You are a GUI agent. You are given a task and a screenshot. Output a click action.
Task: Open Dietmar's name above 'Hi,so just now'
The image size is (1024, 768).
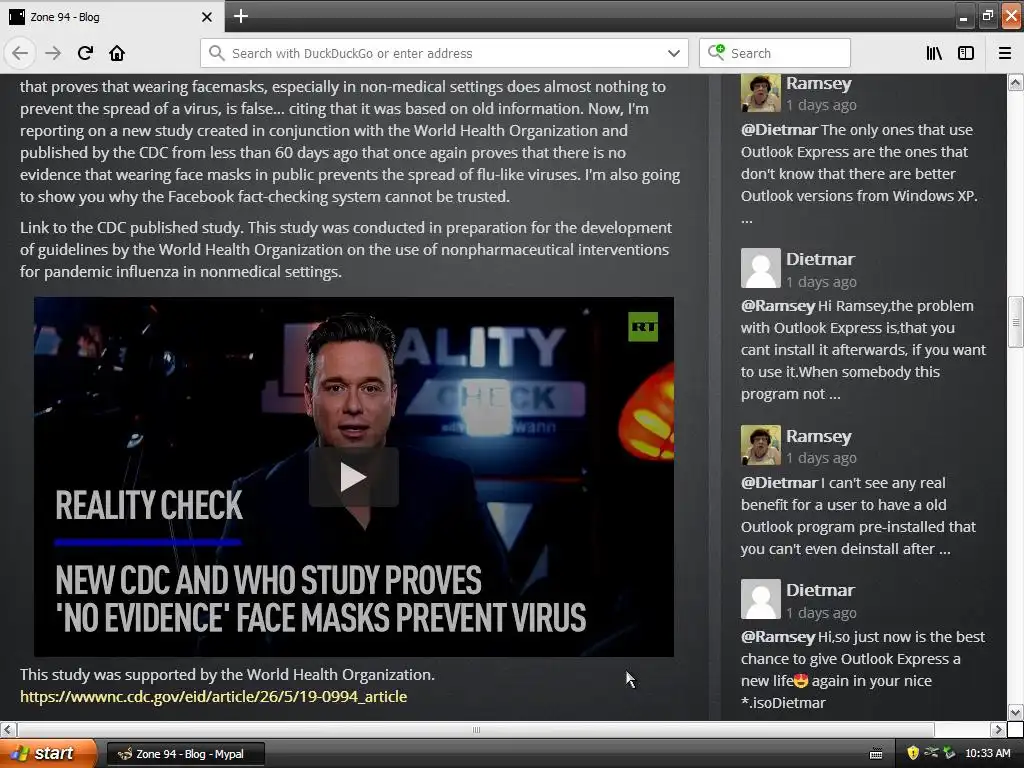coord(820,590)
